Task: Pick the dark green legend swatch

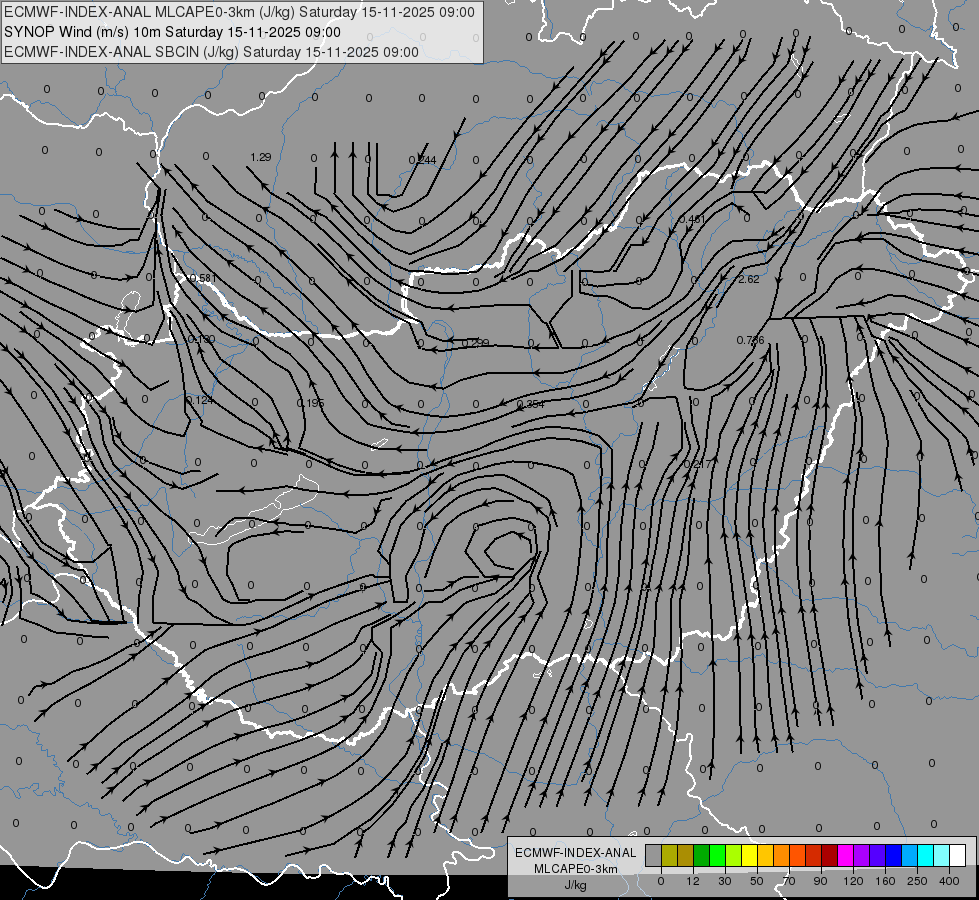Action: [702, 855]
